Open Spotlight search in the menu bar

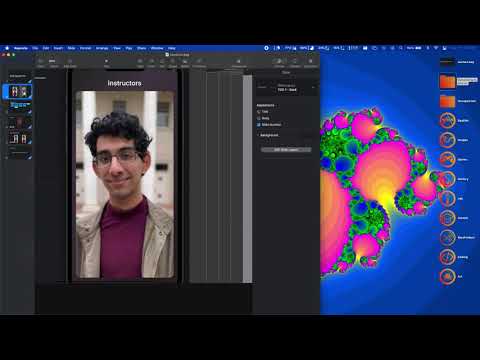pos(401,48)
